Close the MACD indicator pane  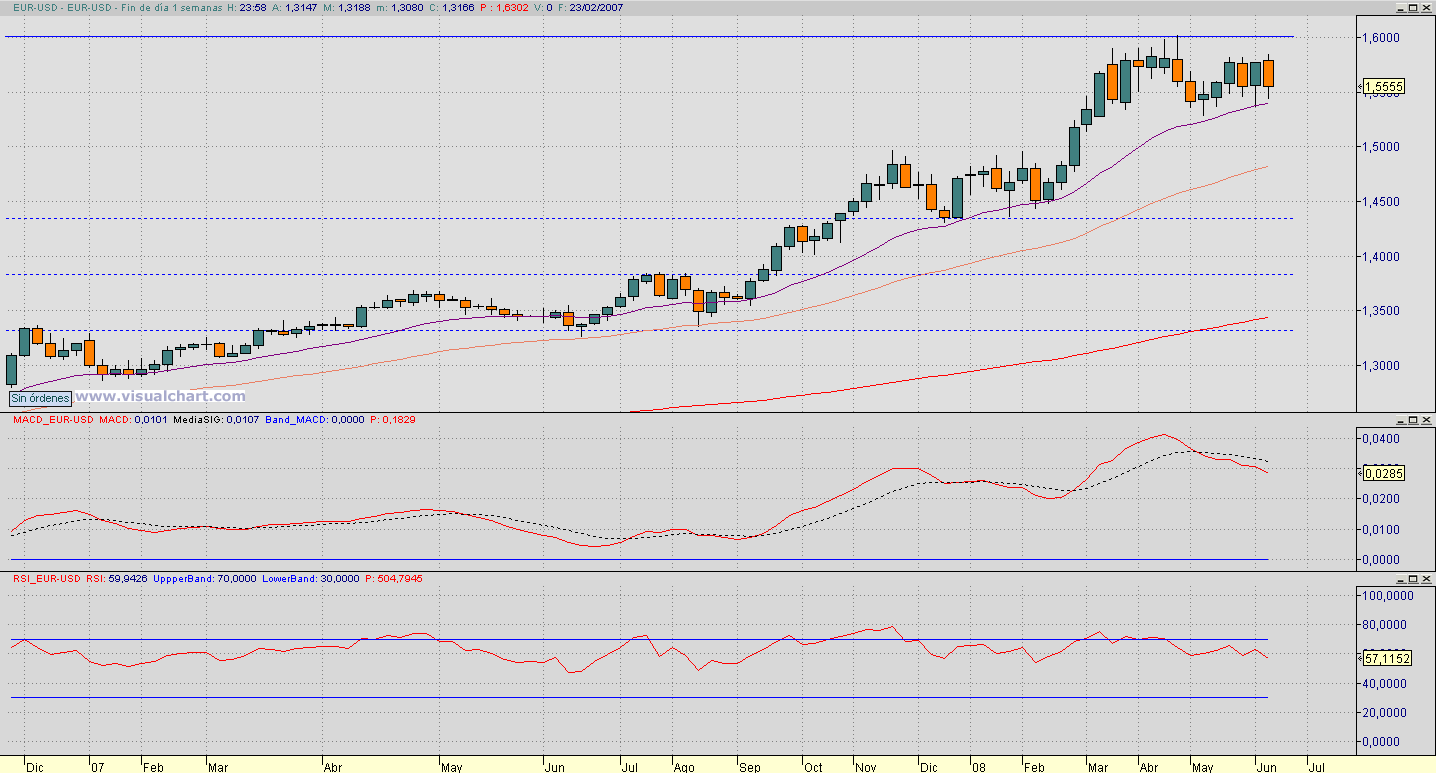tap(1426, 420)
